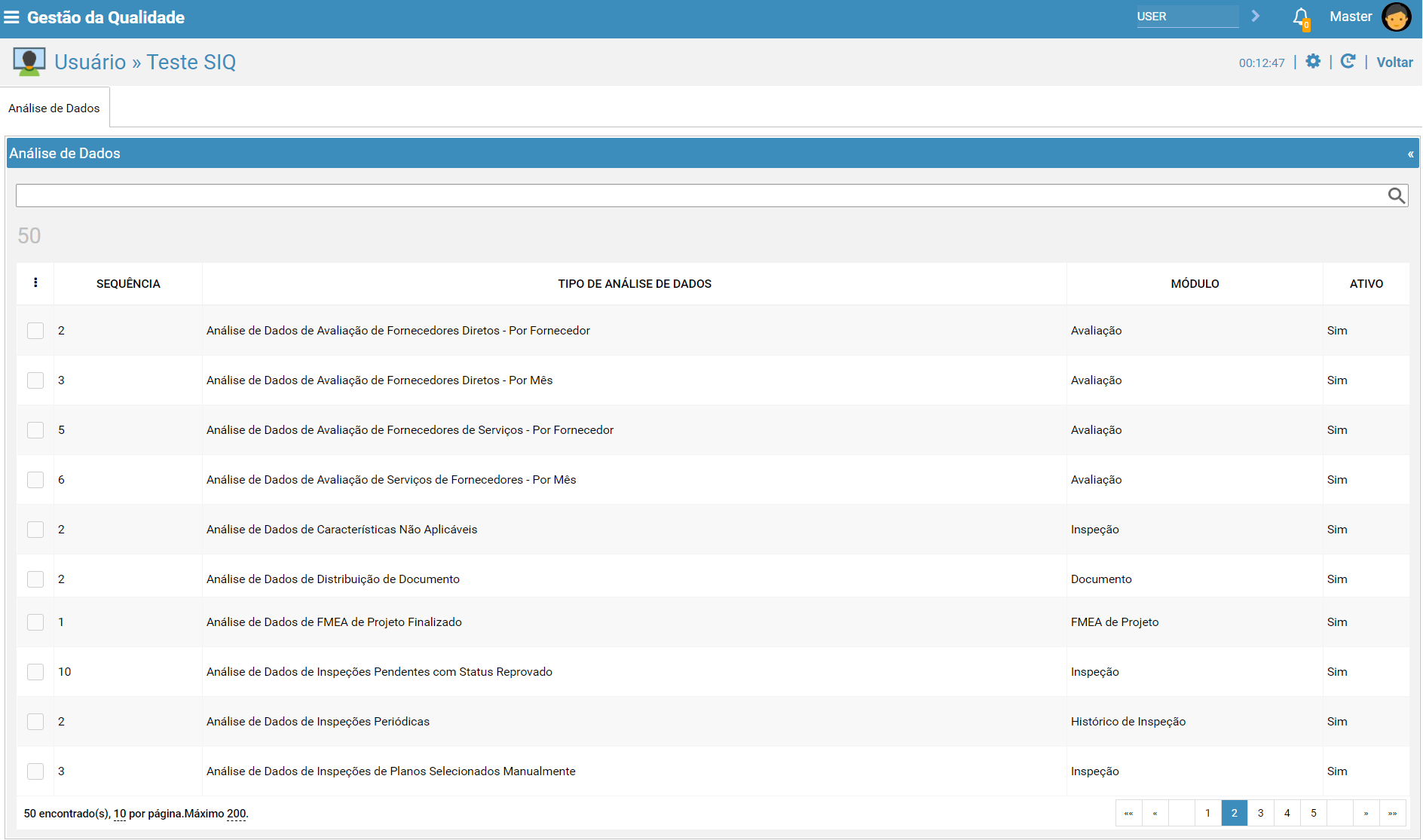Go to page 5
Image resolution: width=1423 pixels, height=840 pixels.
[1313, 813]
